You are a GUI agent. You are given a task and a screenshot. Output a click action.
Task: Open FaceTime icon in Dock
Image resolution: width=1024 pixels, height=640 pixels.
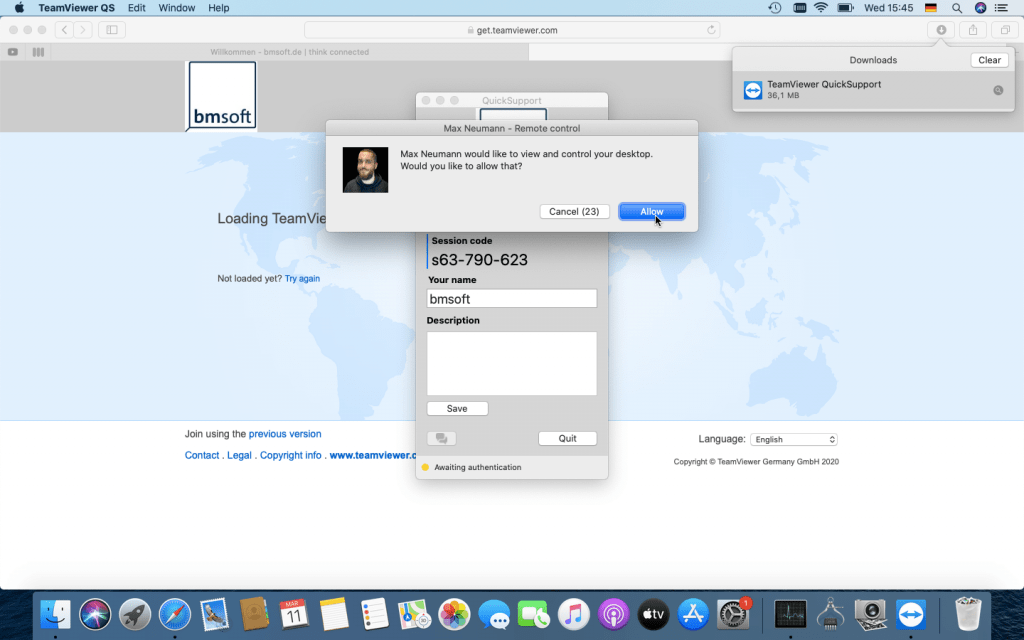tap(534, 615)
